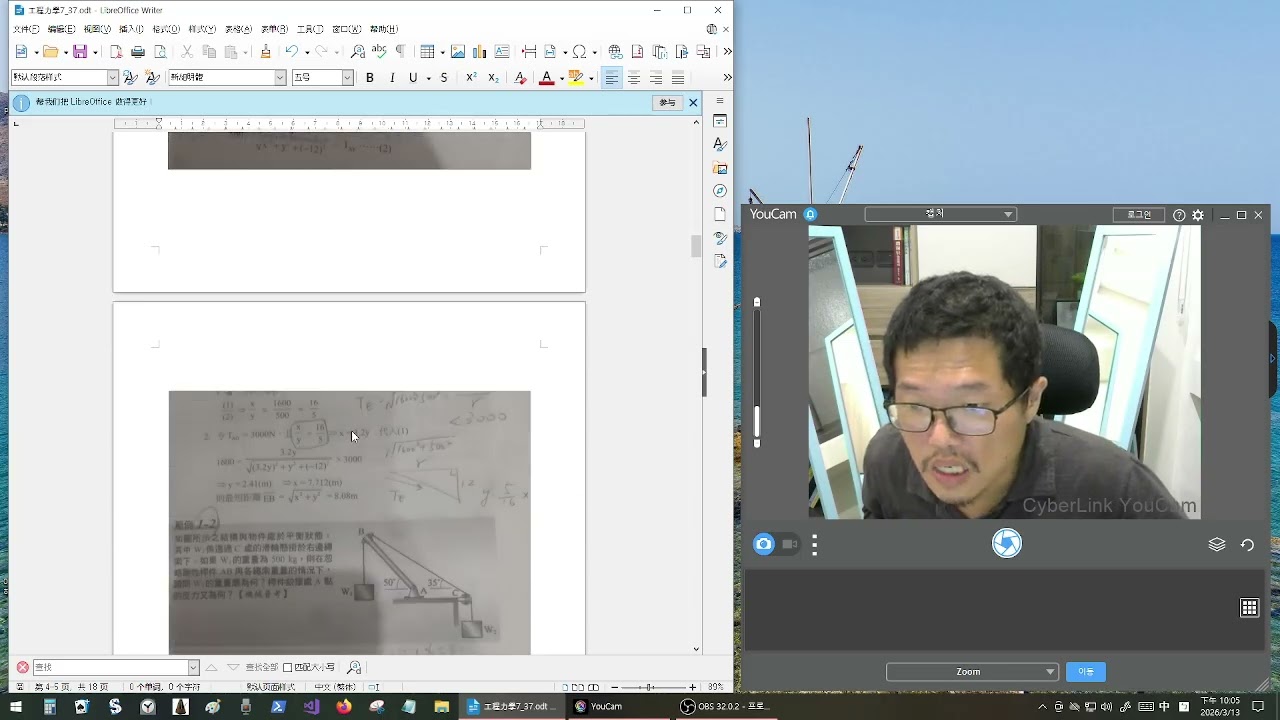Open YouCam settings gear
Viewport: 1280px width, 720px height.
1198,215
